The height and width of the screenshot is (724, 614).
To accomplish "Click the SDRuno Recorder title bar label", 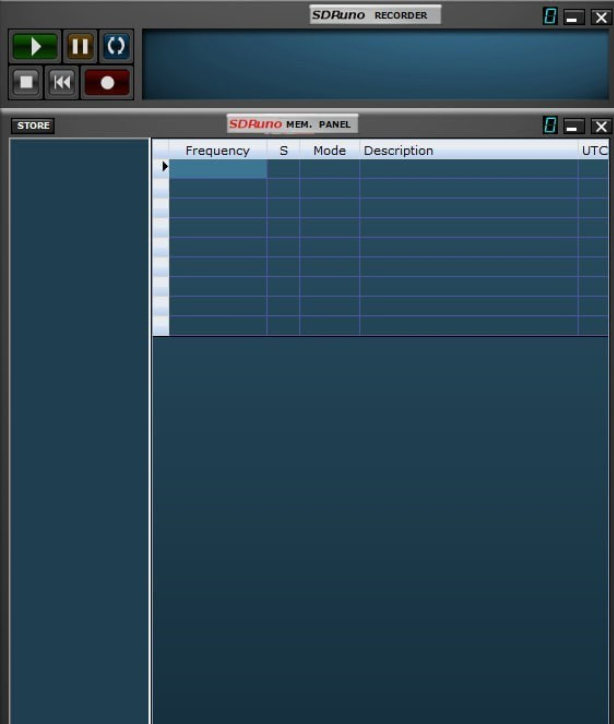I will (x=375, y=15).
